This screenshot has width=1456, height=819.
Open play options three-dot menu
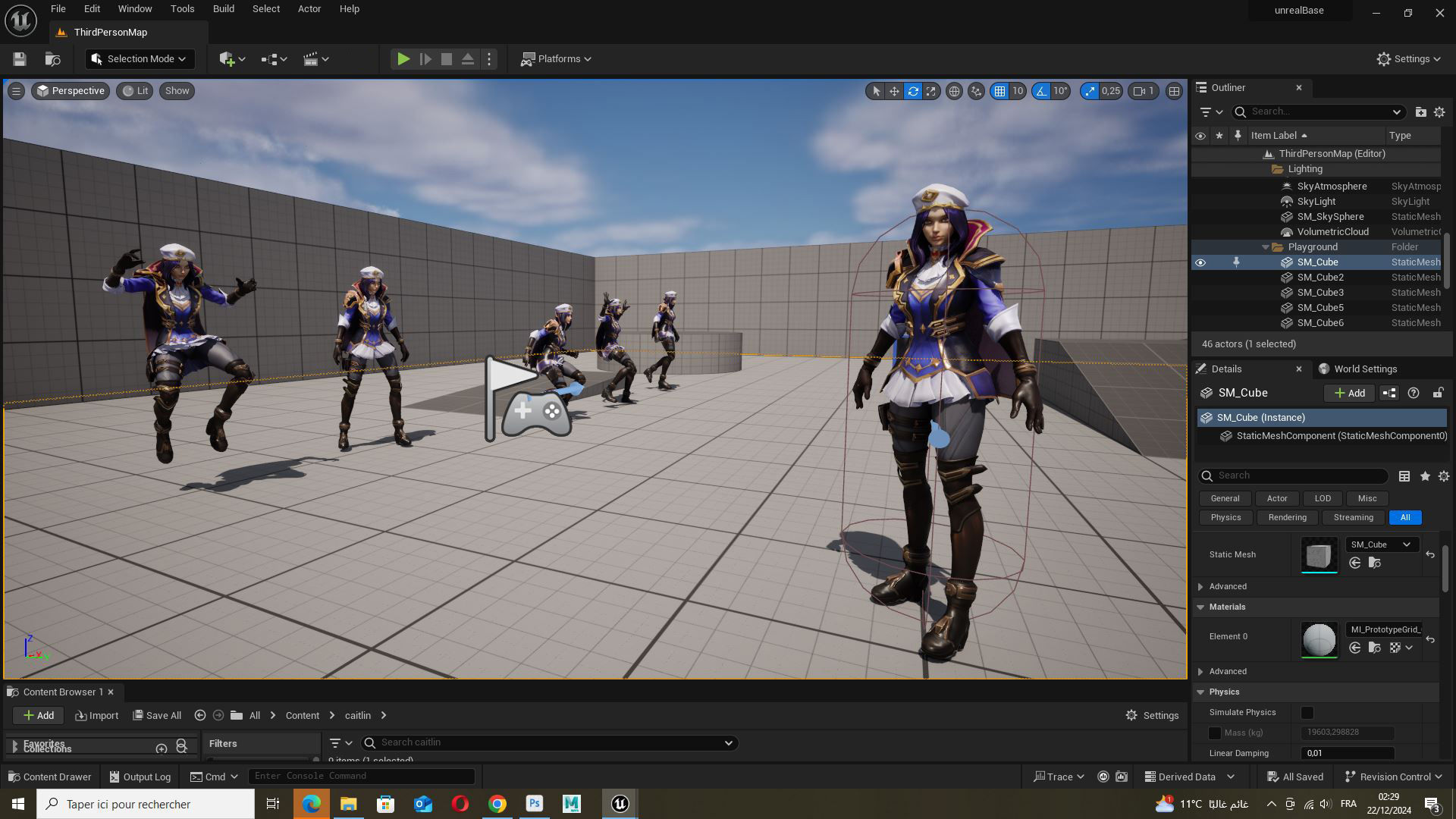489,59
